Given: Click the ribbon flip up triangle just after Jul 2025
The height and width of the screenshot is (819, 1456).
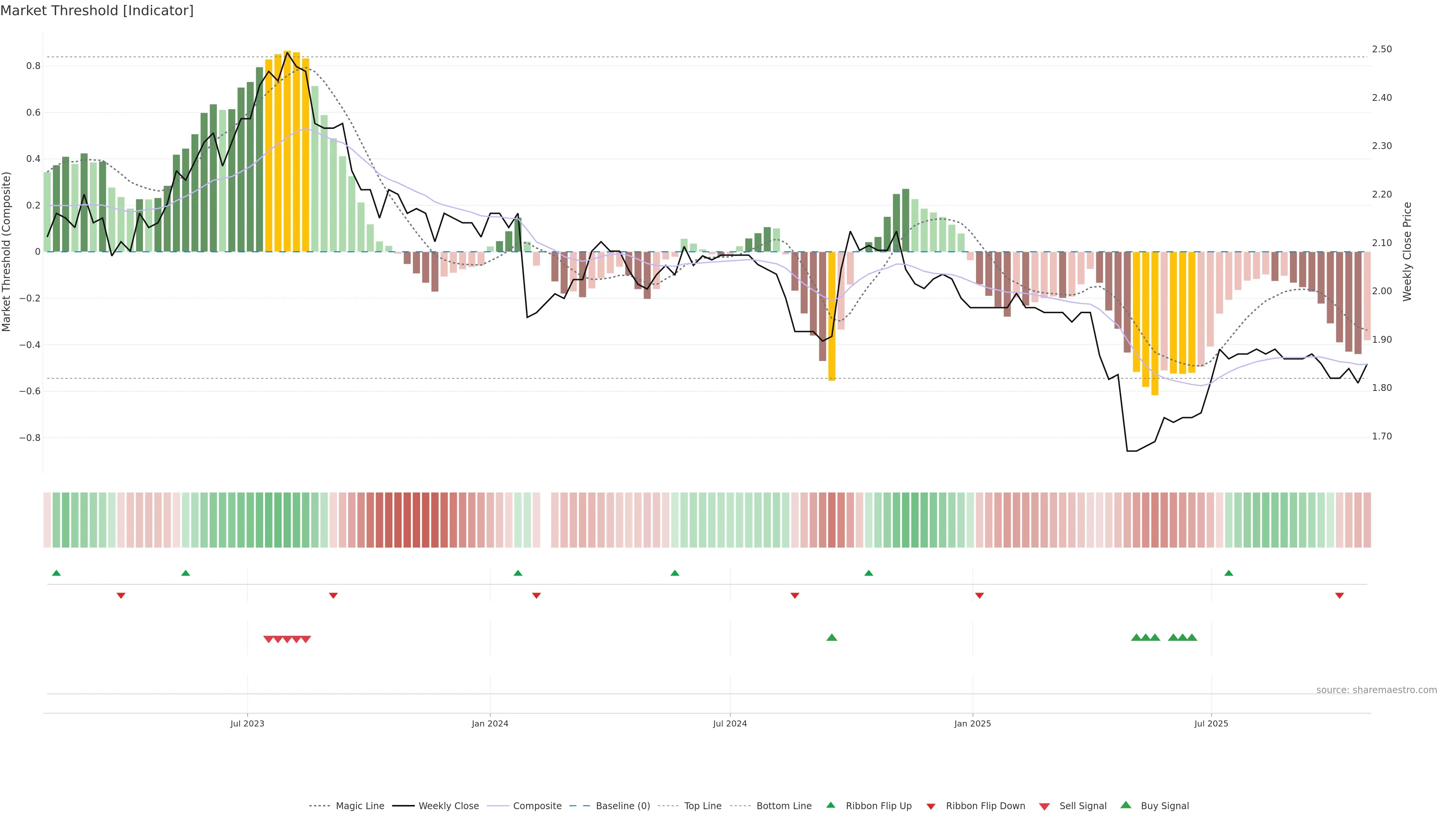Looking at the screenshot, I should point(1228,573).
